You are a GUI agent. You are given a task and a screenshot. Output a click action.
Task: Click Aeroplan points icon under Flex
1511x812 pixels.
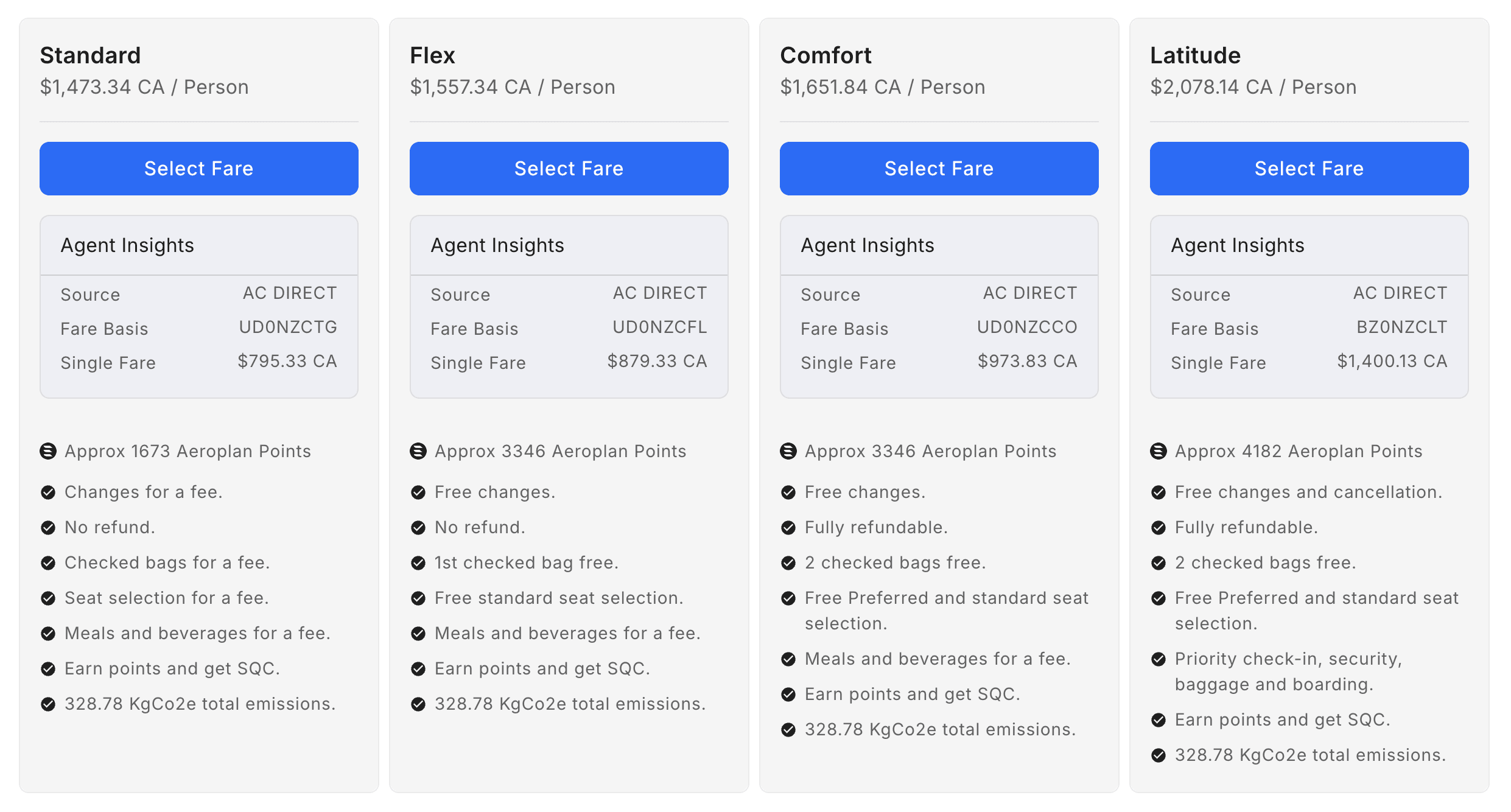[418, 451]
